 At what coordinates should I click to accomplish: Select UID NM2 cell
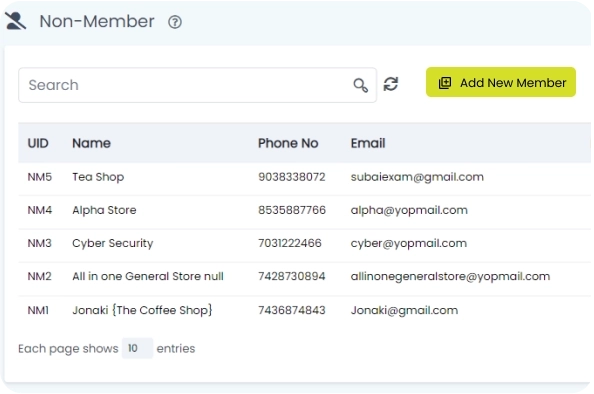point(39,276)
